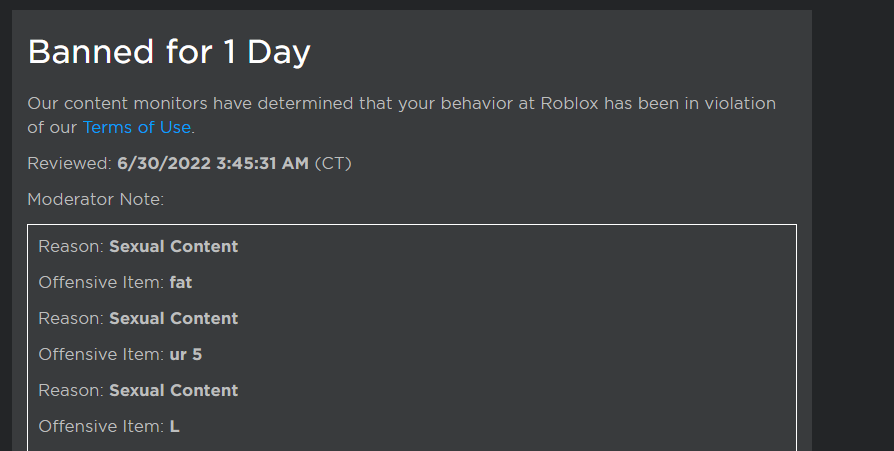This screenshot has height=451, width=894.
Task: Click the "Offensive Item:" label before "ur 5"
Action: 101,354
